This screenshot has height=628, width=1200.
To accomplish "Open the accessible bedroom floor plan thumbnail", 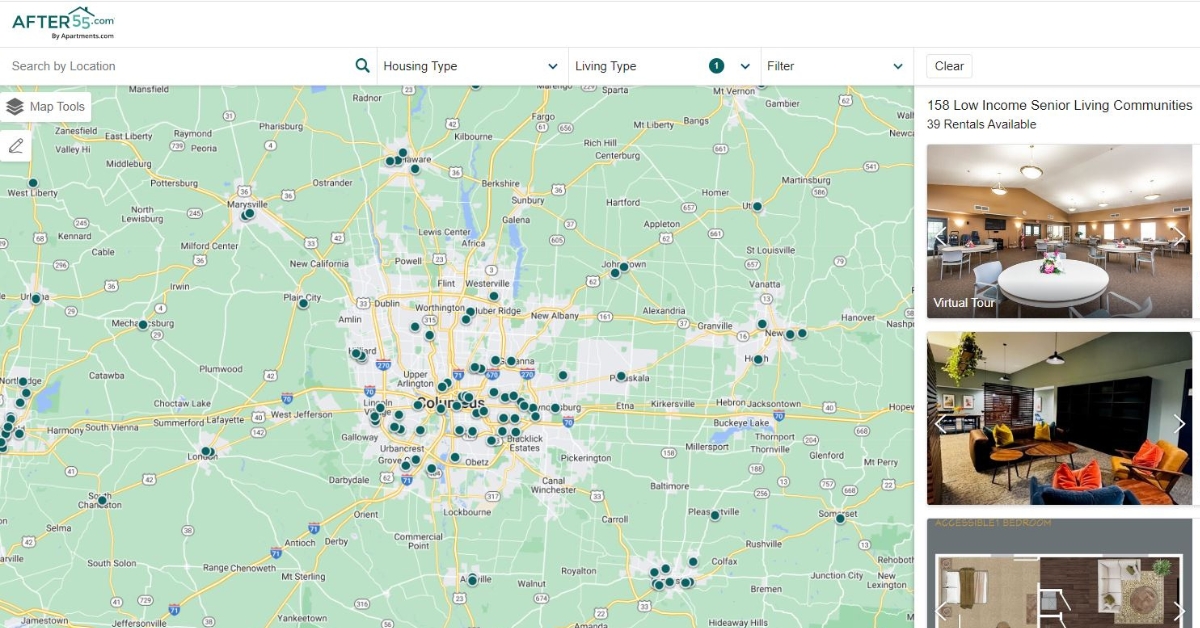I will pos(1058,580).
